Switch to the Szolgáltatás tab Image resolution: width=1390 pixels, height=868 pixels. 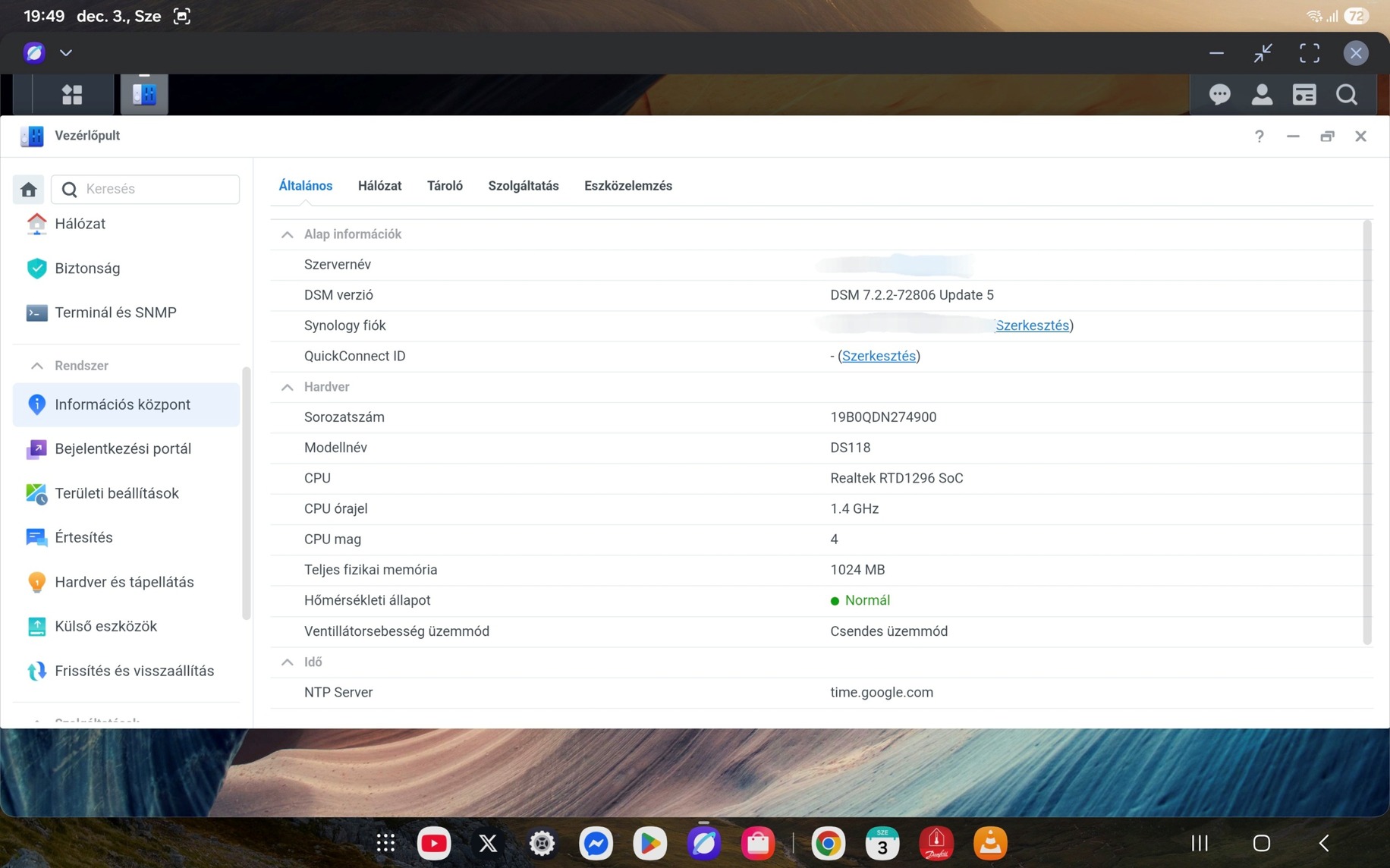(524, 186)
